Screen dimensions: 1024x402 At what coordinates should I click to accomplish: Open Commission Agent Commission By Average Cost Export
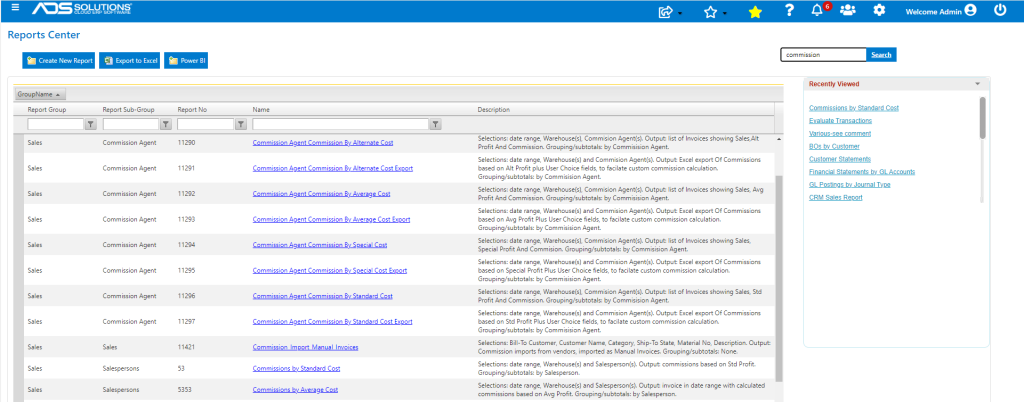click(x=331, y=219)
